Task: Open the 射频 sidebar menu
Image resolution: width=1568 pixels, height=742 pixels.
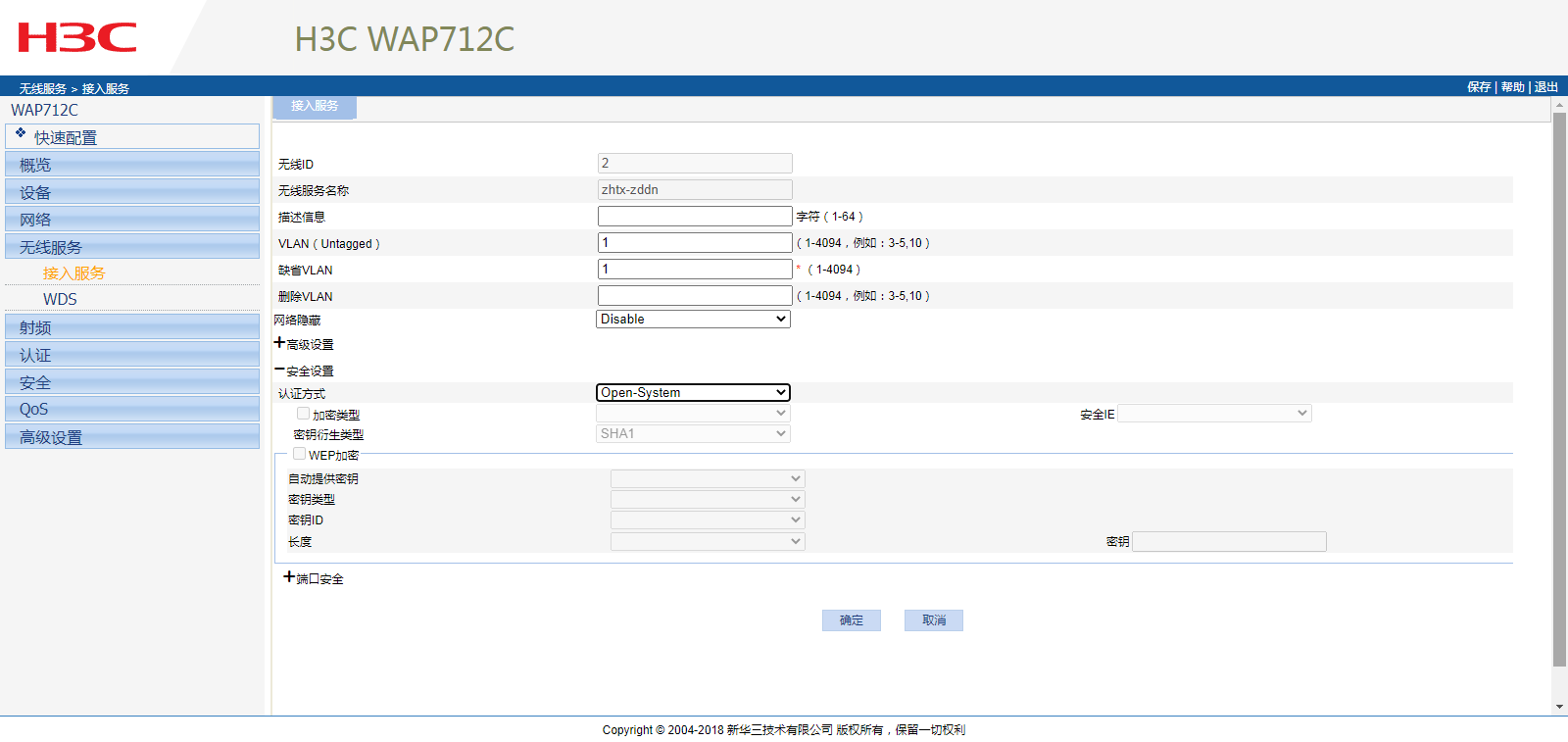Action: (x=132, y=326)
